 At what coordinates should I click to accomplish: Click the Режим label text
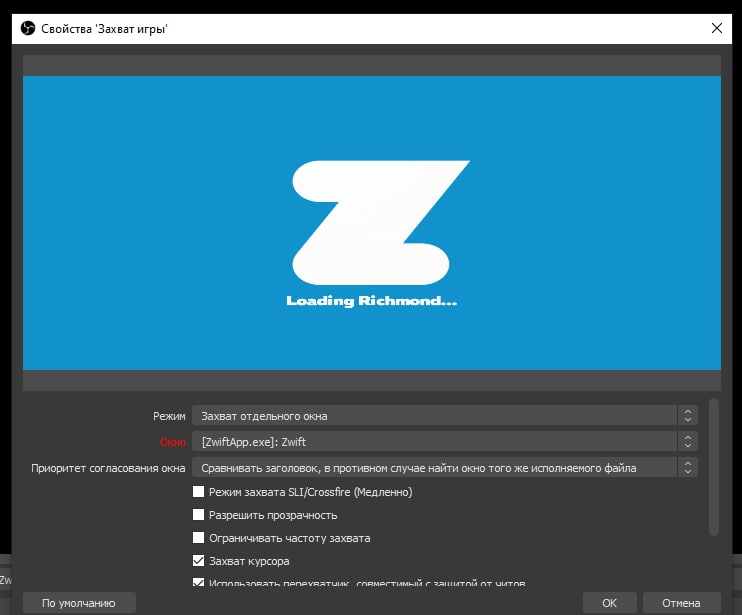[x=169, y=416]
